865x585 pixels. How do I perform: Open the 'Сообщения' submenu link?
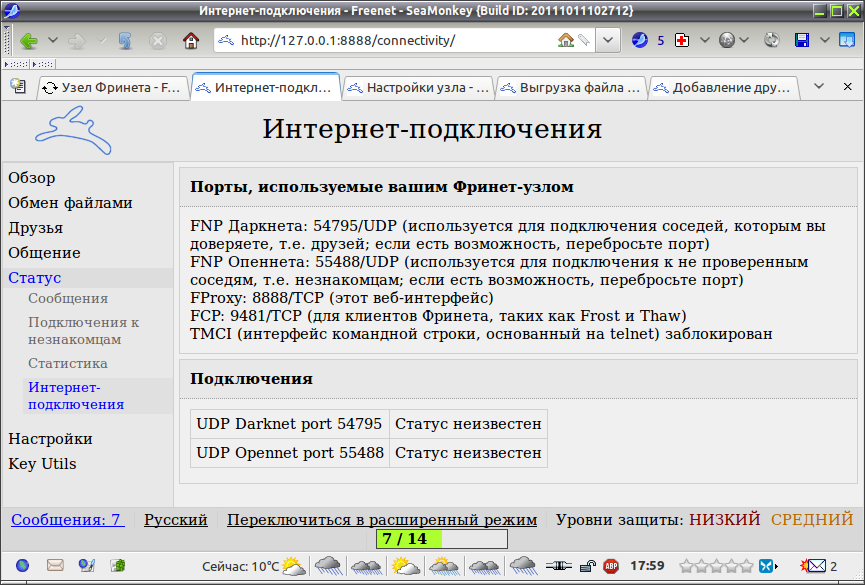[x=68, y=299]
